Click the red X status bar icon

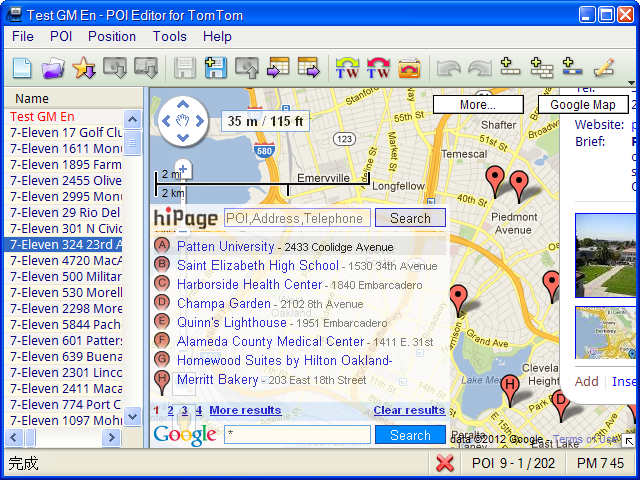444,464
